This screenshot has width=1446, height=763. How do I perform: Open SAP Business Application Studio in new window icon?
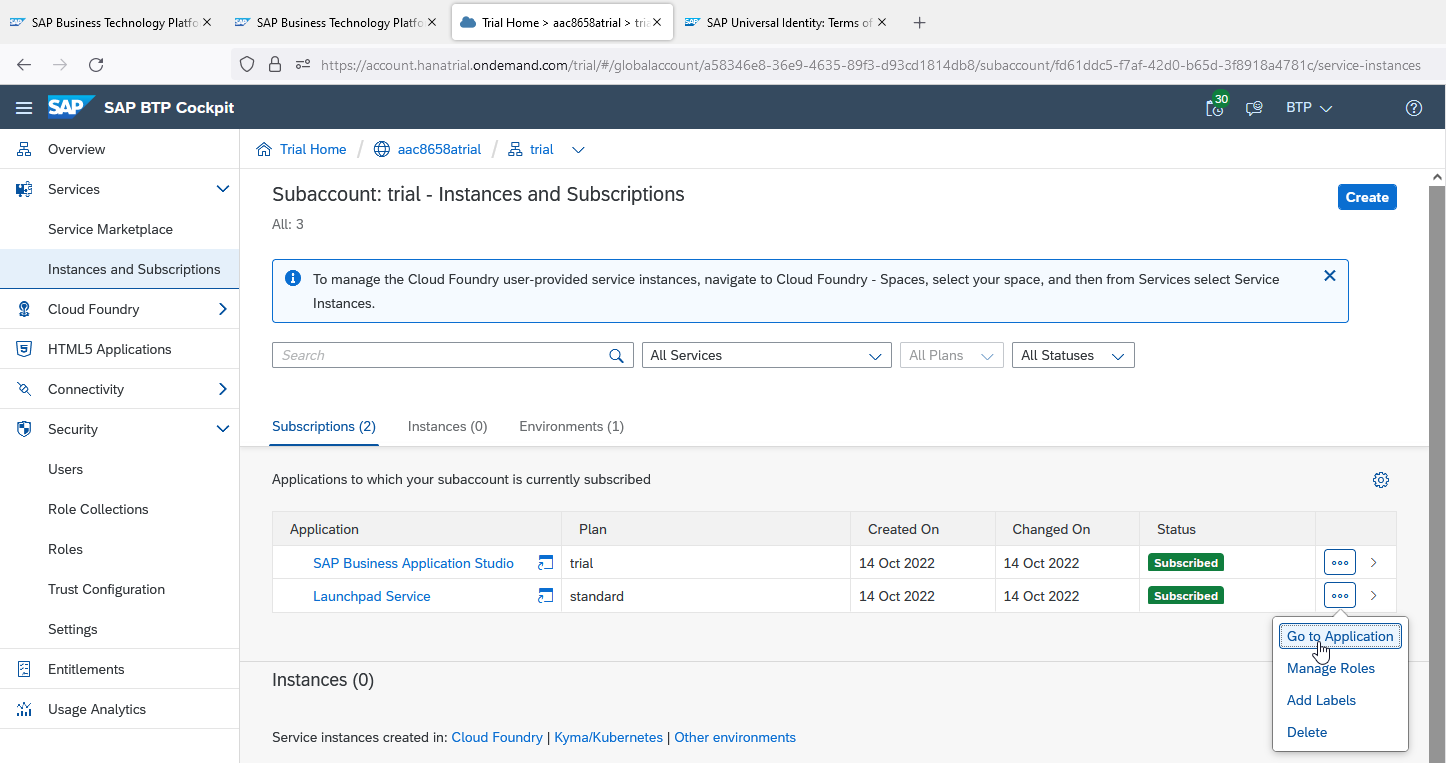click(x=546, y=562)
